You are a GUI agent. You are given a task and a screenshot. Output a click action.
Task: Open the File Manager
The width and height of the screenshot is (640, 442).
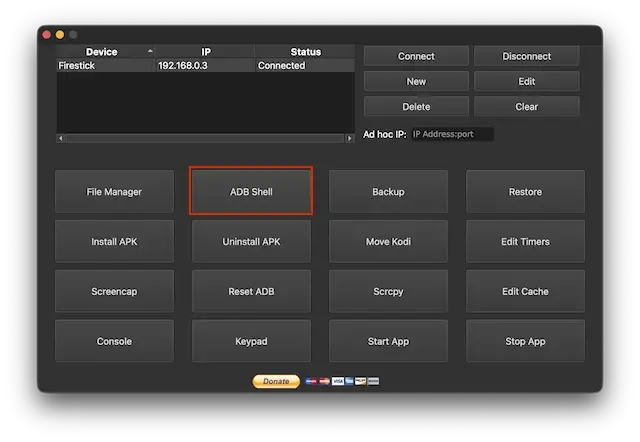(114, 192)
